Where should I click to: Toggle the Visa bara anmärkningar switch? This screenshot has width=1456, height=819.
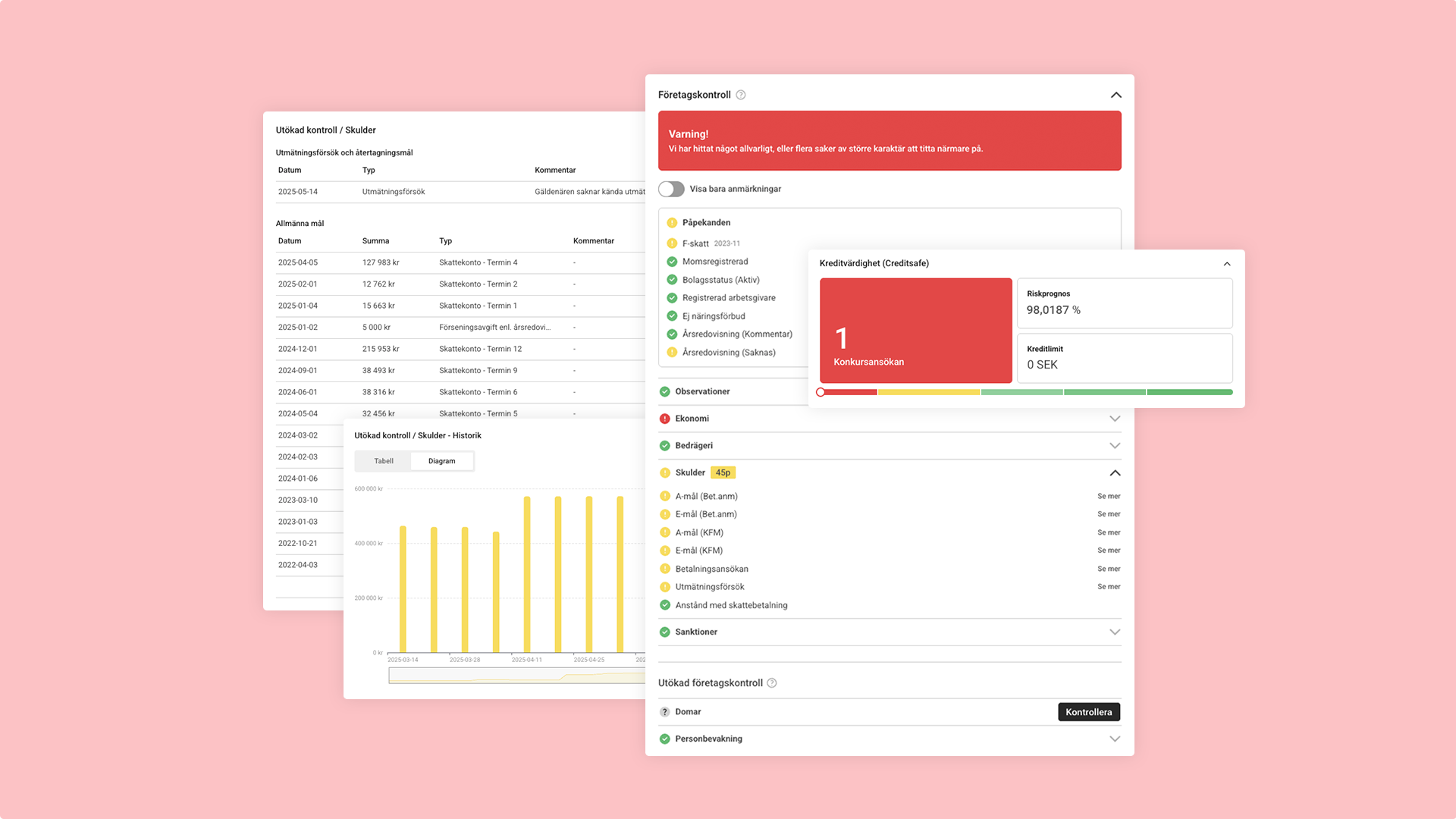[x=671, y=189]
